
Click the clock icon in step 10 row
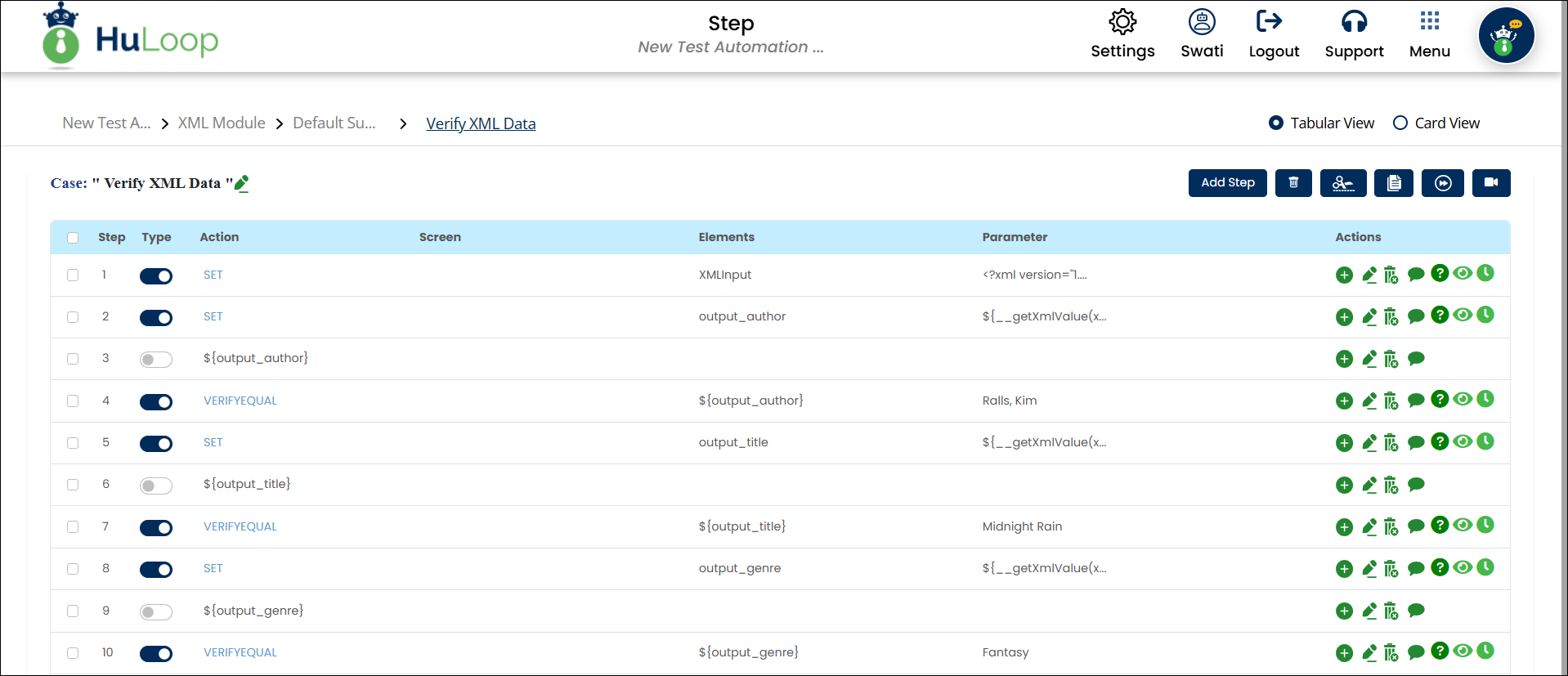click(1485, 651)
